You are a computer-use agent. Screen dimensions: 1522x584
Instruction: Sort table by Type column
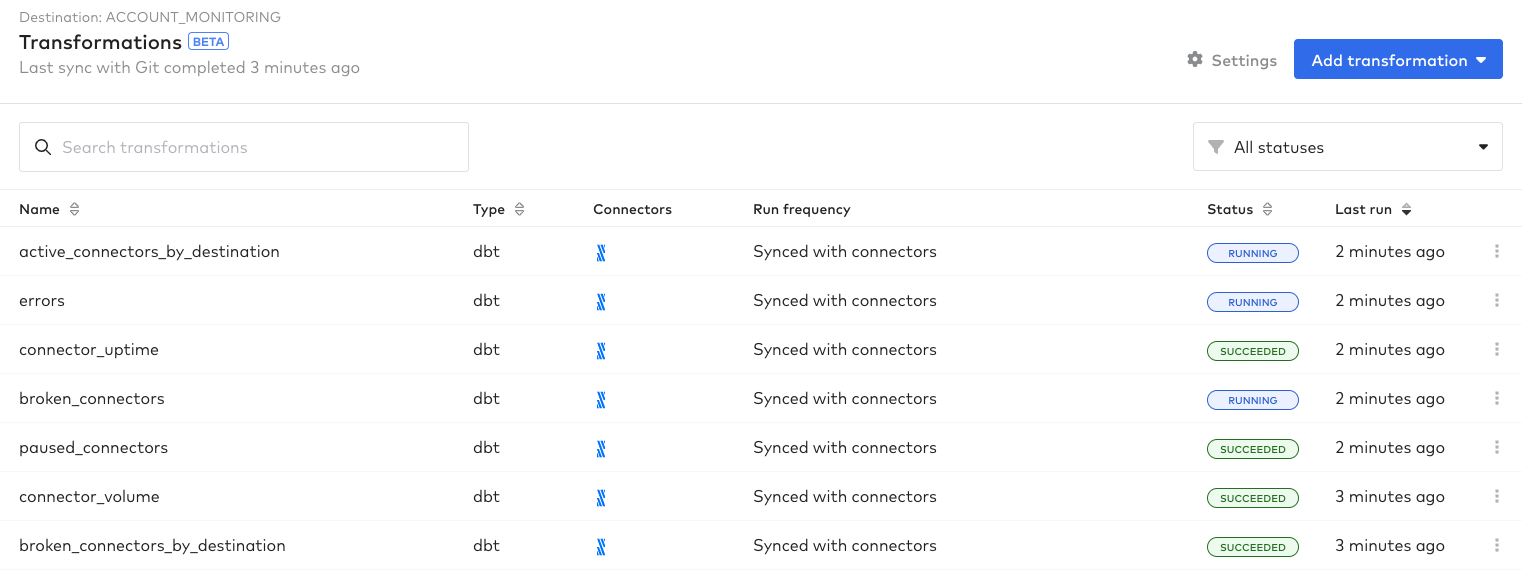(519, 210)
